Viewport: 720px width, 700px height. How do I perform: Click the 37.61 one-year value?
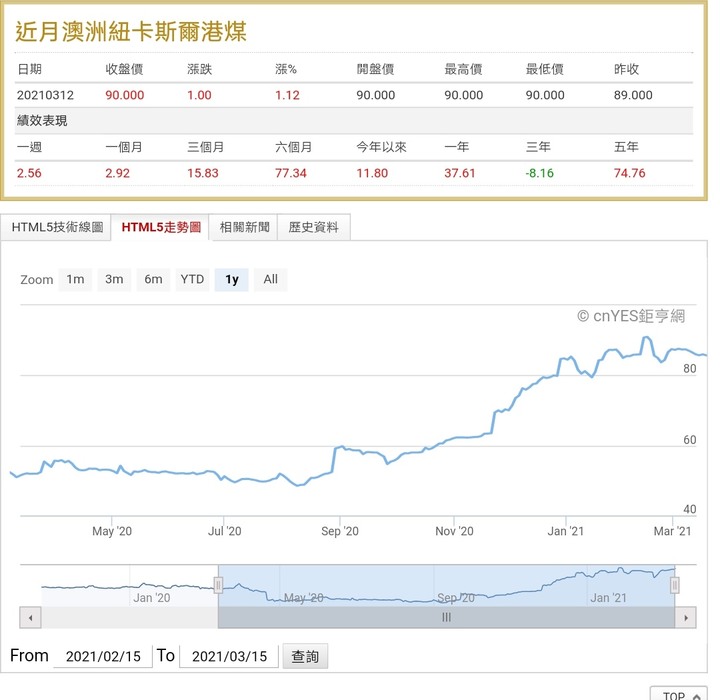tap(460, 174)
